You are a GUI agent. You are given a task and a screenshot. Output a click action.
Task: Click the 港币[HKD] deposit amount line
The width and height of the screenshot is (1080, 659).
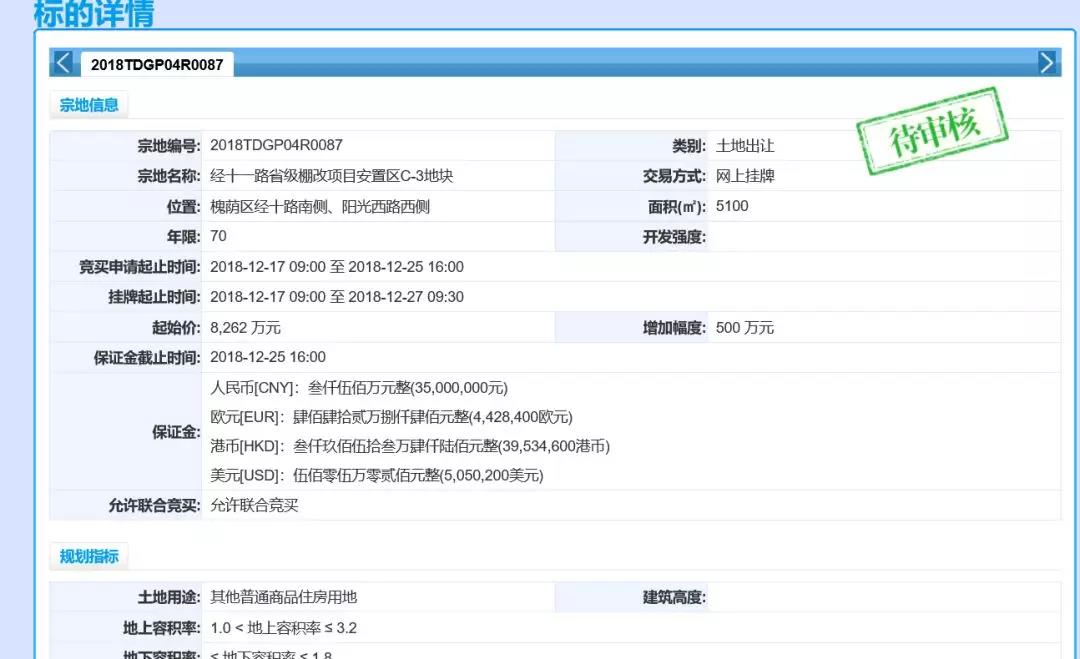(x=409, y=446)
